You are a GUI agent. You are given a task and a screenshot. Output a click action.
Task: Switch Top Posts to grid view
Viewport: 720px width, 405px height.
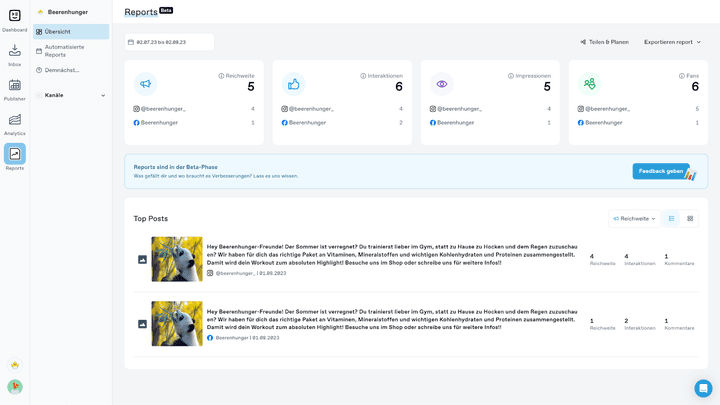[x=690, y=219]
